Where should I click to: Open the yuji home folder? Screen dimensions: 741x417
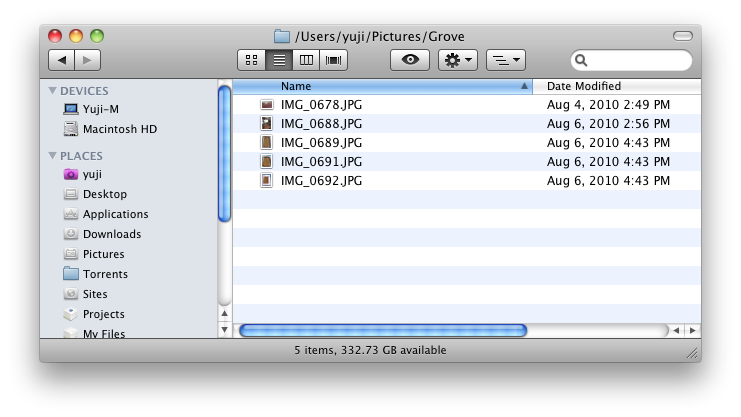click(92, 174)
